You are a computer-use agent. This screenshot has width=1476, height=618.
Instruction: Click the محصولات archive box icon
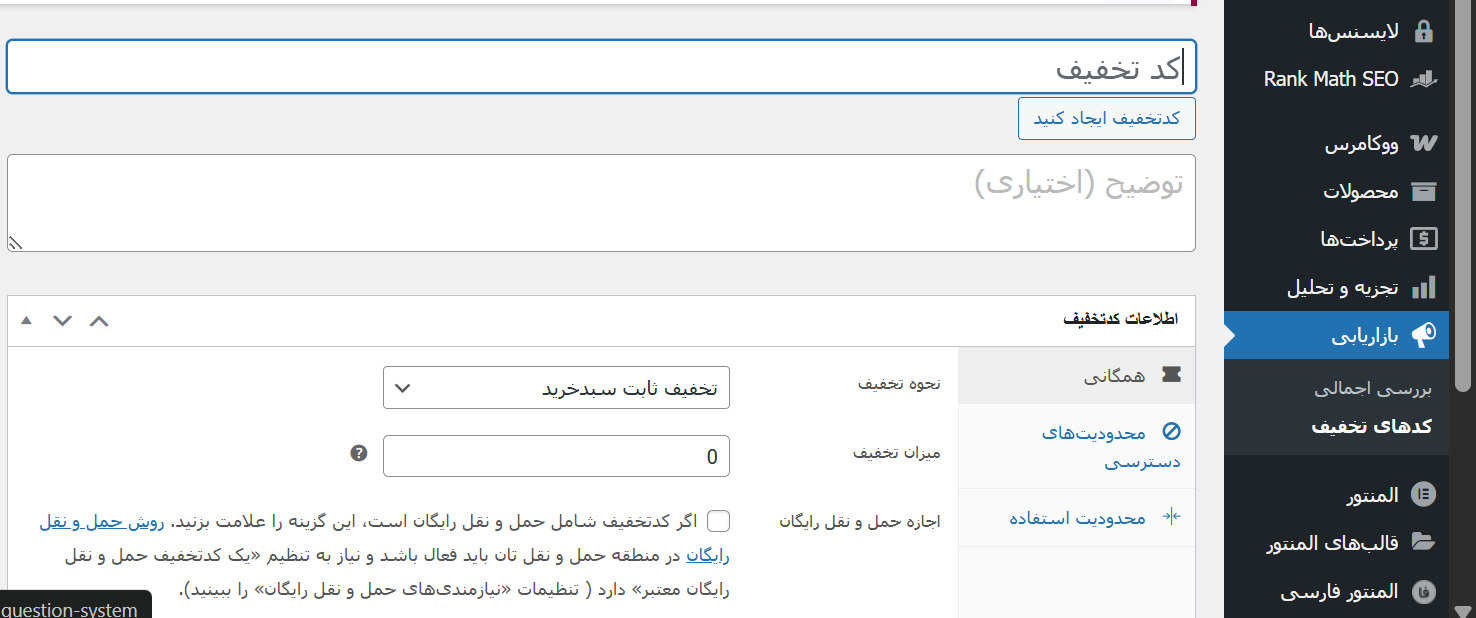[1422, 191]
